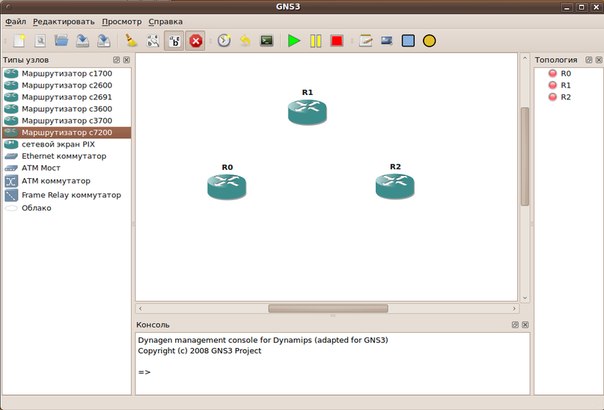Screen dimensions: 604x410
Task: Cancel link mode with red X button
Action: coord(196,40)
